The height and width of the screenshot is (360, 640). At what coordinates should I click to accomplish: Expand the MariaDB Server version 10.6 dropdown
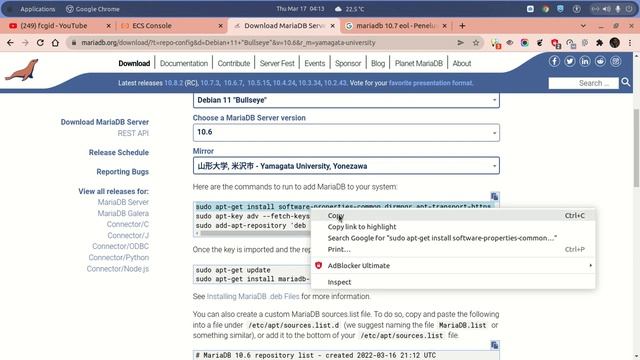346,132
